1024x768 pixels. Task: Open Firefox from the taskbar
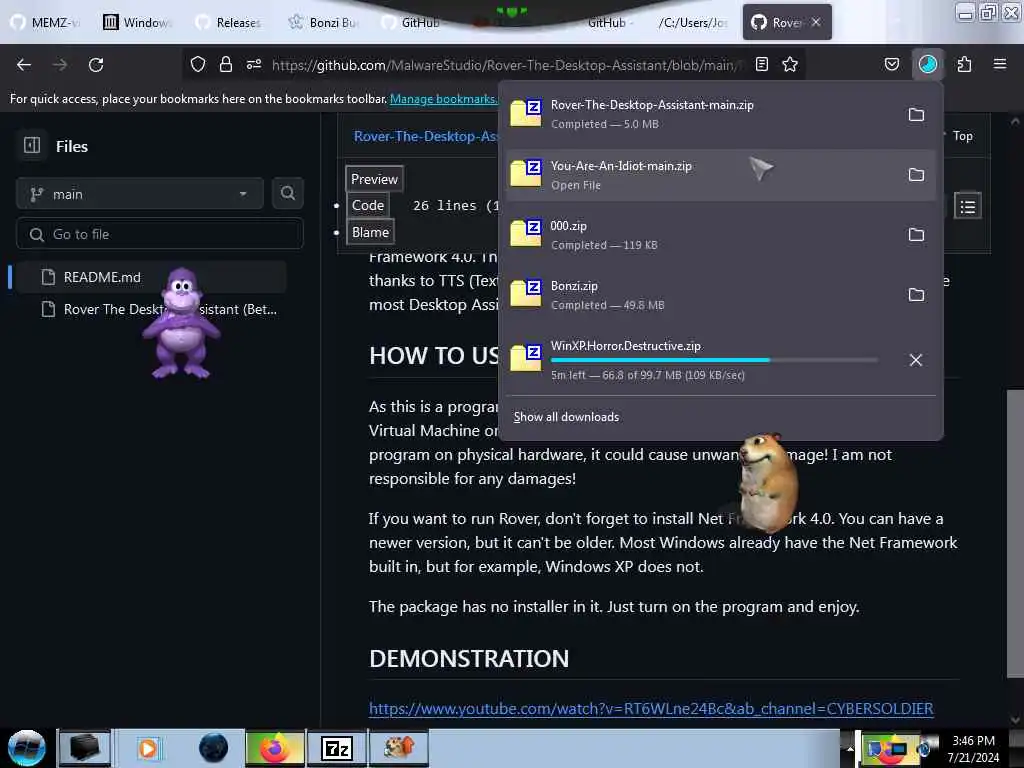pyautogui.click(x=274, y=748)
